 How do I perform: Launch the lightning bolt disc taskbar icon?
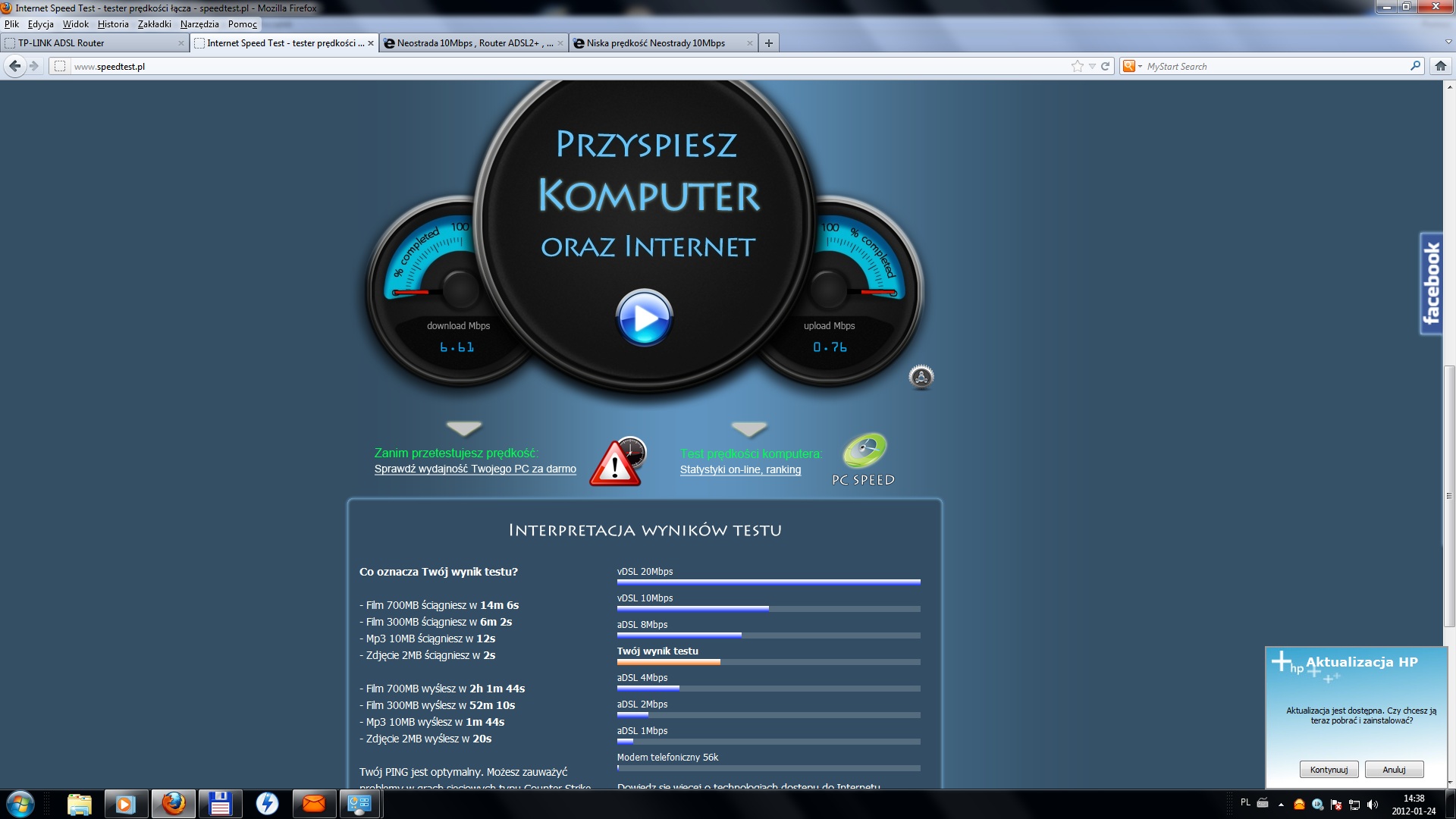267,804
